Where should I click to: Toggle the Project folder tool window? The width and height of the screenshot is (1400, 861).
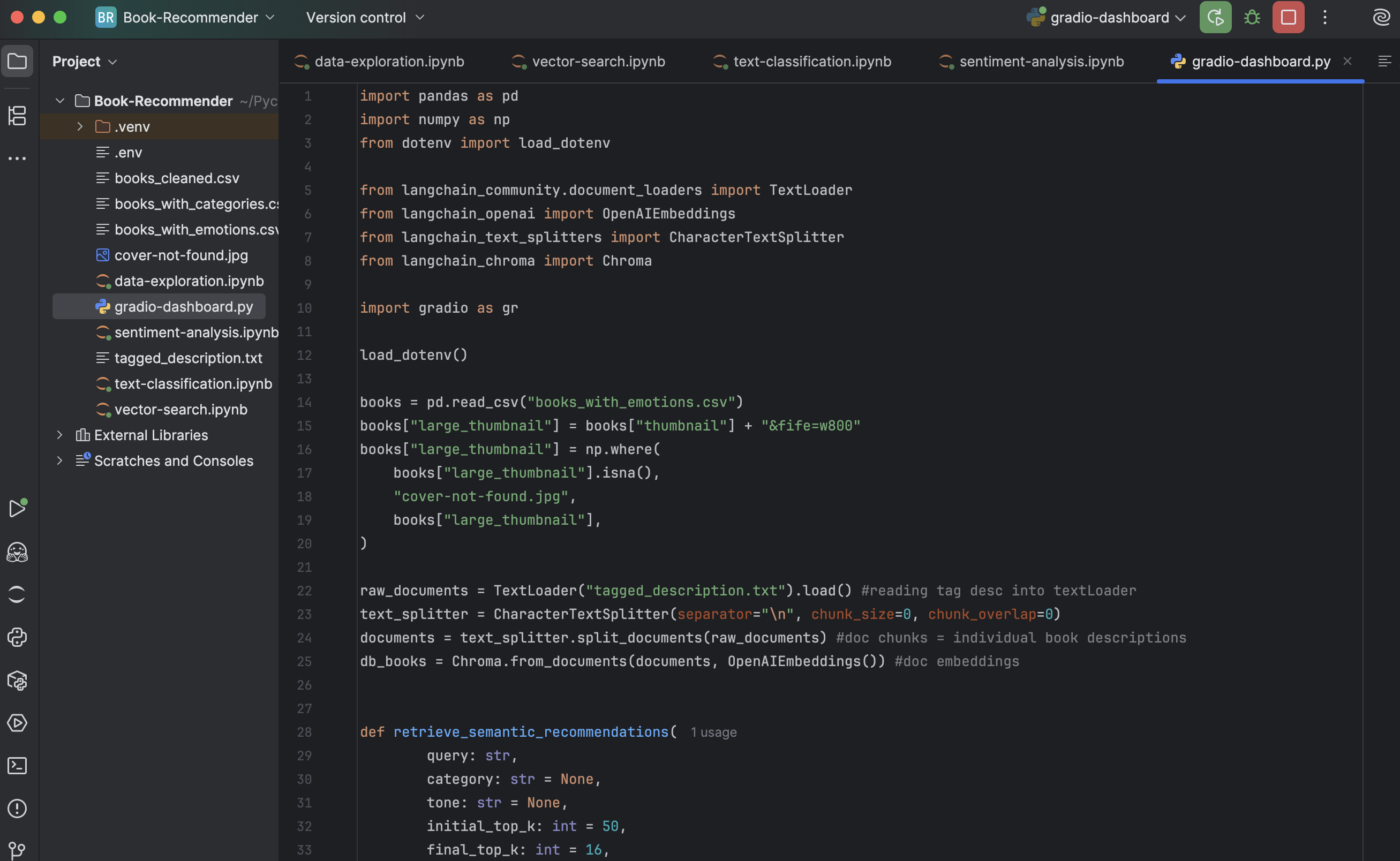click(17, 61)
